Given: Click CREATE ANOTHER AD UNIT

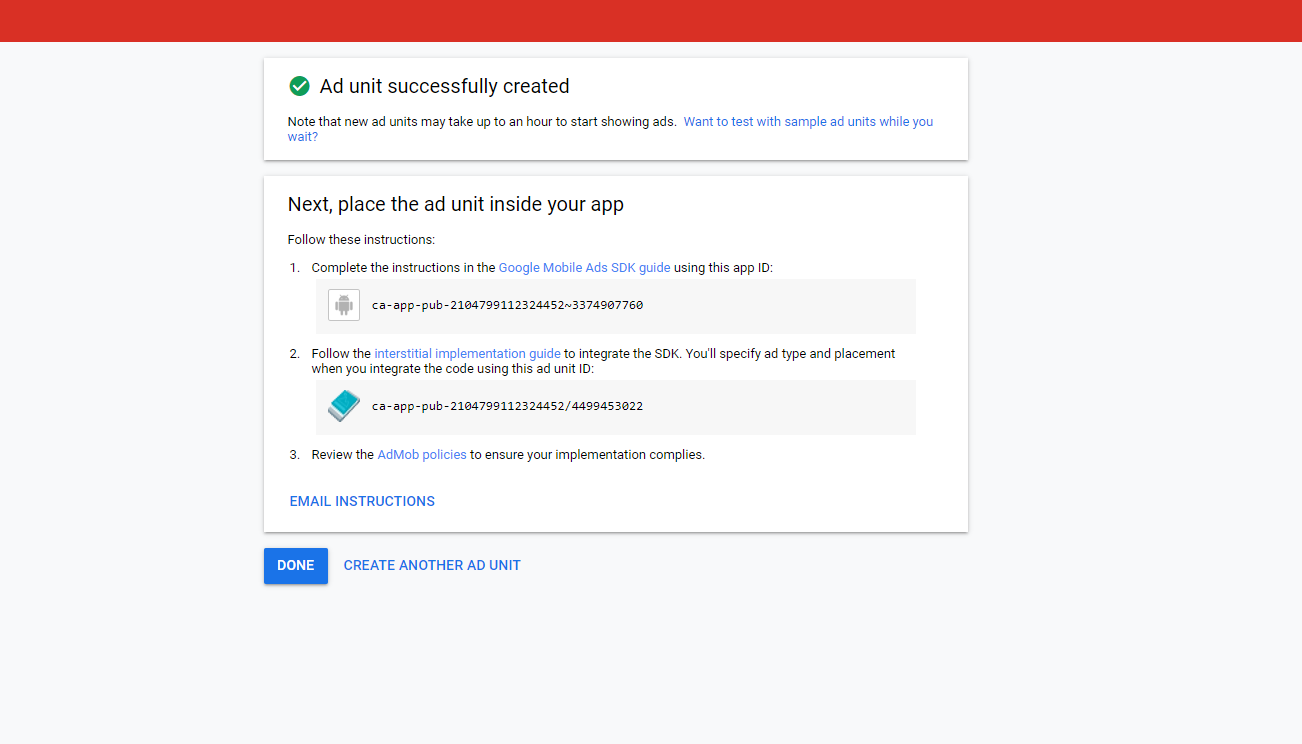Looking at the screenshot, I should [x=432, y=565].
